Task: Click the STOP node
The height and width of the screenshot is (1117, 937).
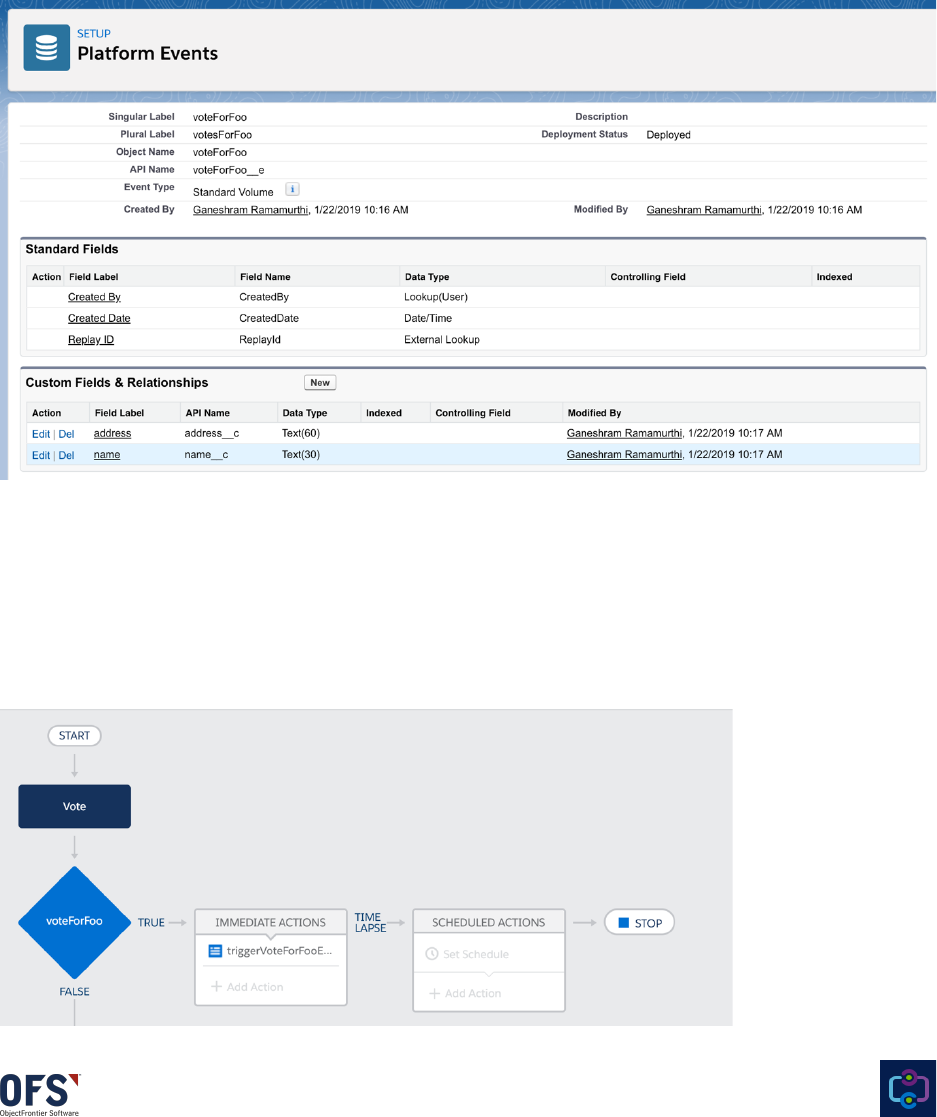Action: click(x=639, y=923)
